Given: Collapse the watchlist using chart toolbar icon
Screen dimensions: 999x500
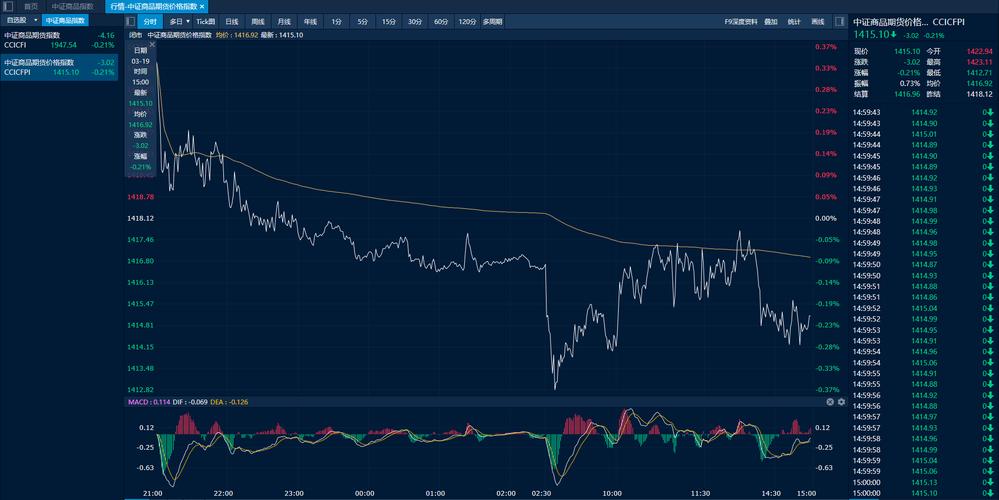Looking at the screenshot, I should 130,20.
